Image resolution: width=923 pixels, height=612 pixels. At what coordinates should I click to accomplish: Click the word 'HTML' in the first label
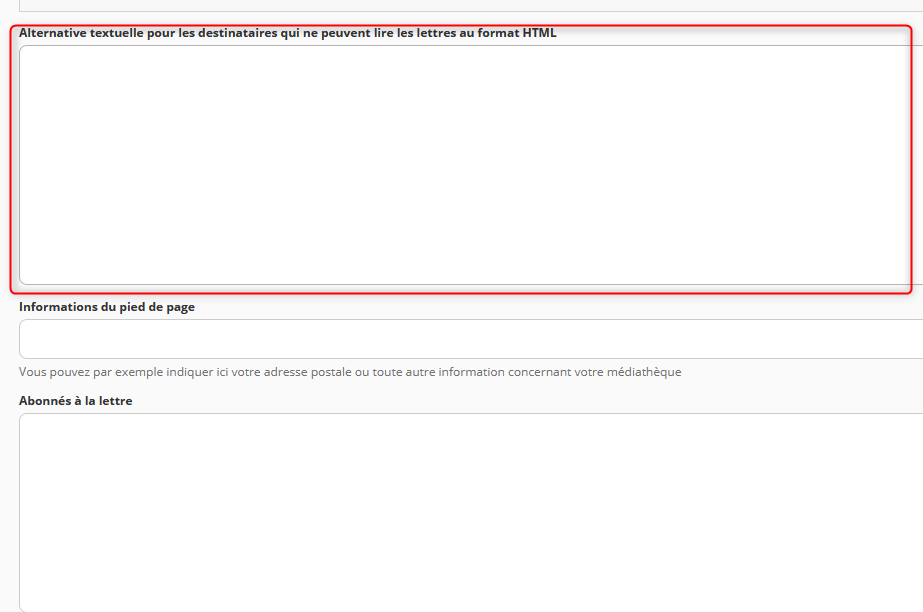tap(539, 33)
